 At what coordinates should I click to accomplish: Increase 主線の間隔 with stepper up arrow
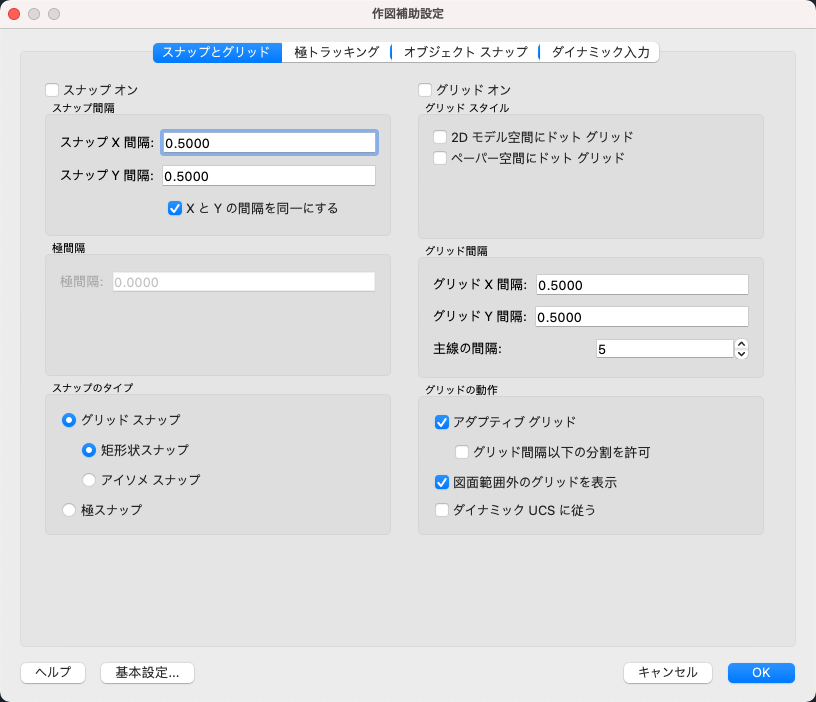pos(741,344)
